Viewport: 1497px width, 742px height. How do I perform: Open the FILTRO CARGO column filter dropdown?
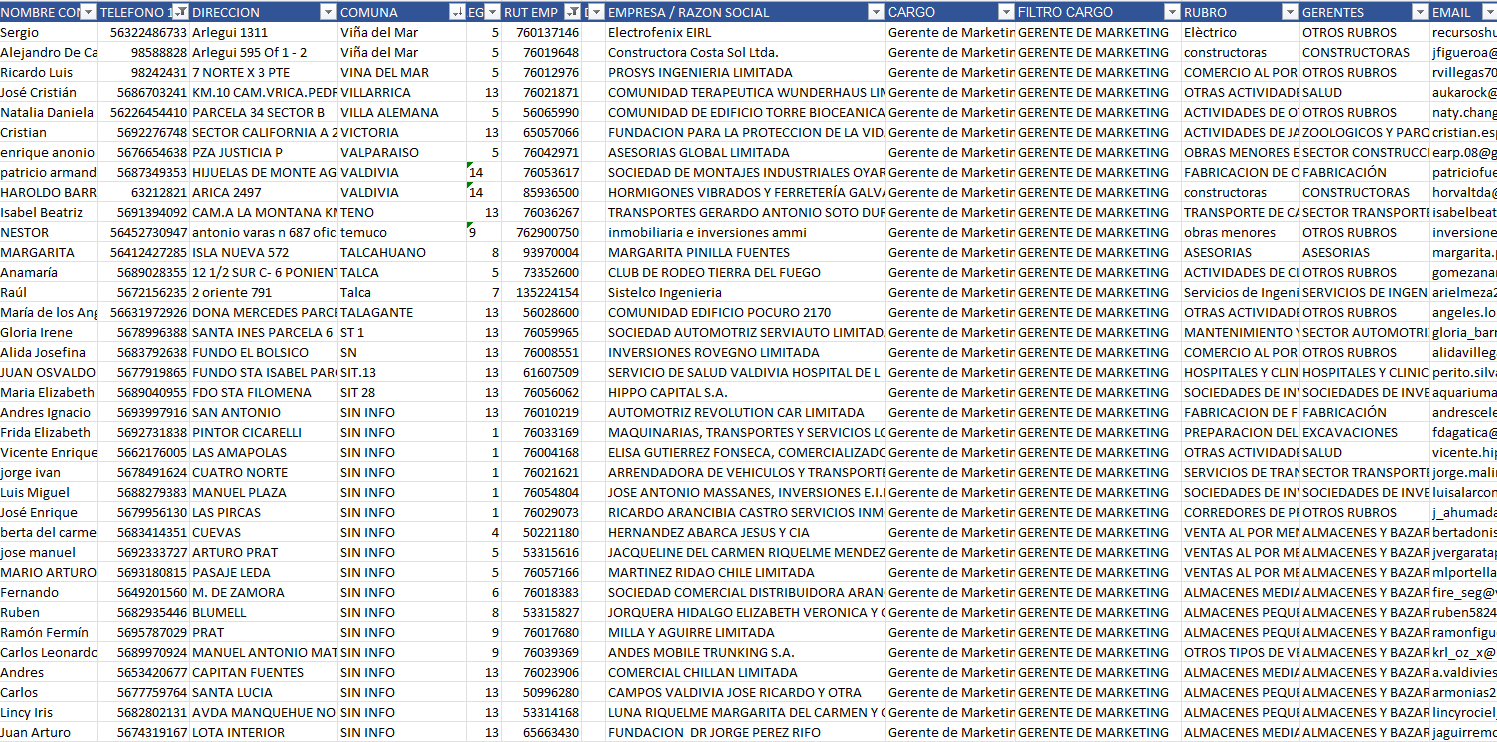(x=1172, y=12)
